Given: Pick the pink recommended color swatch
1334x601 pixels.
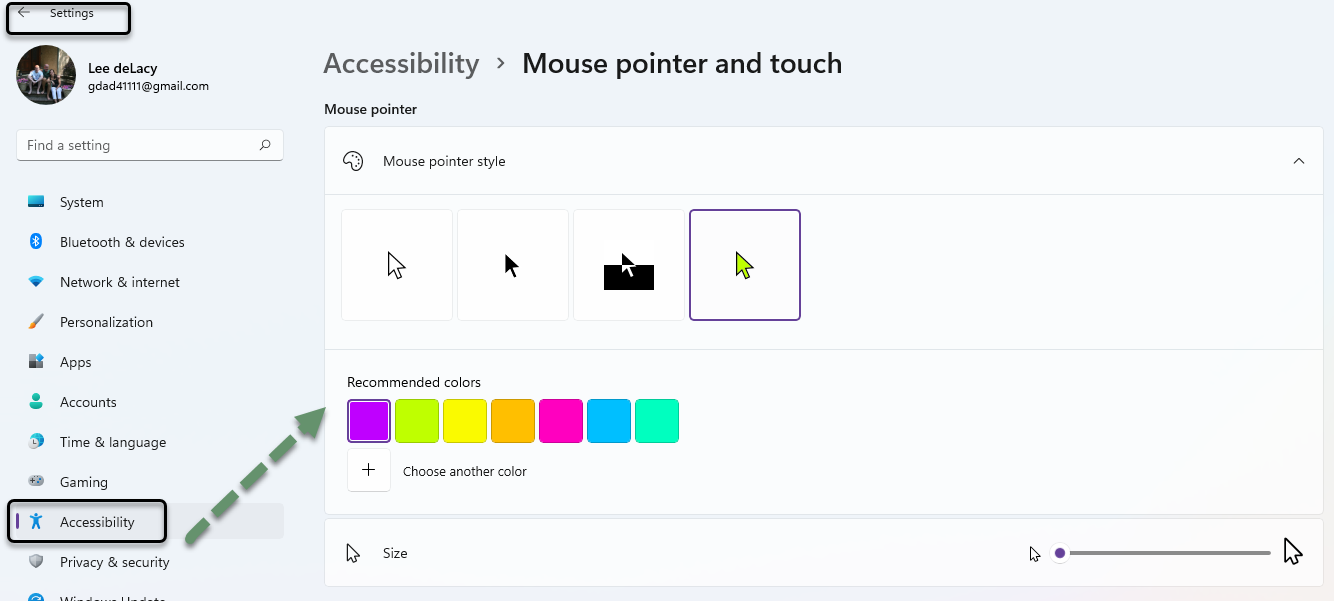Looking at the screenshot, I should 561,421.
